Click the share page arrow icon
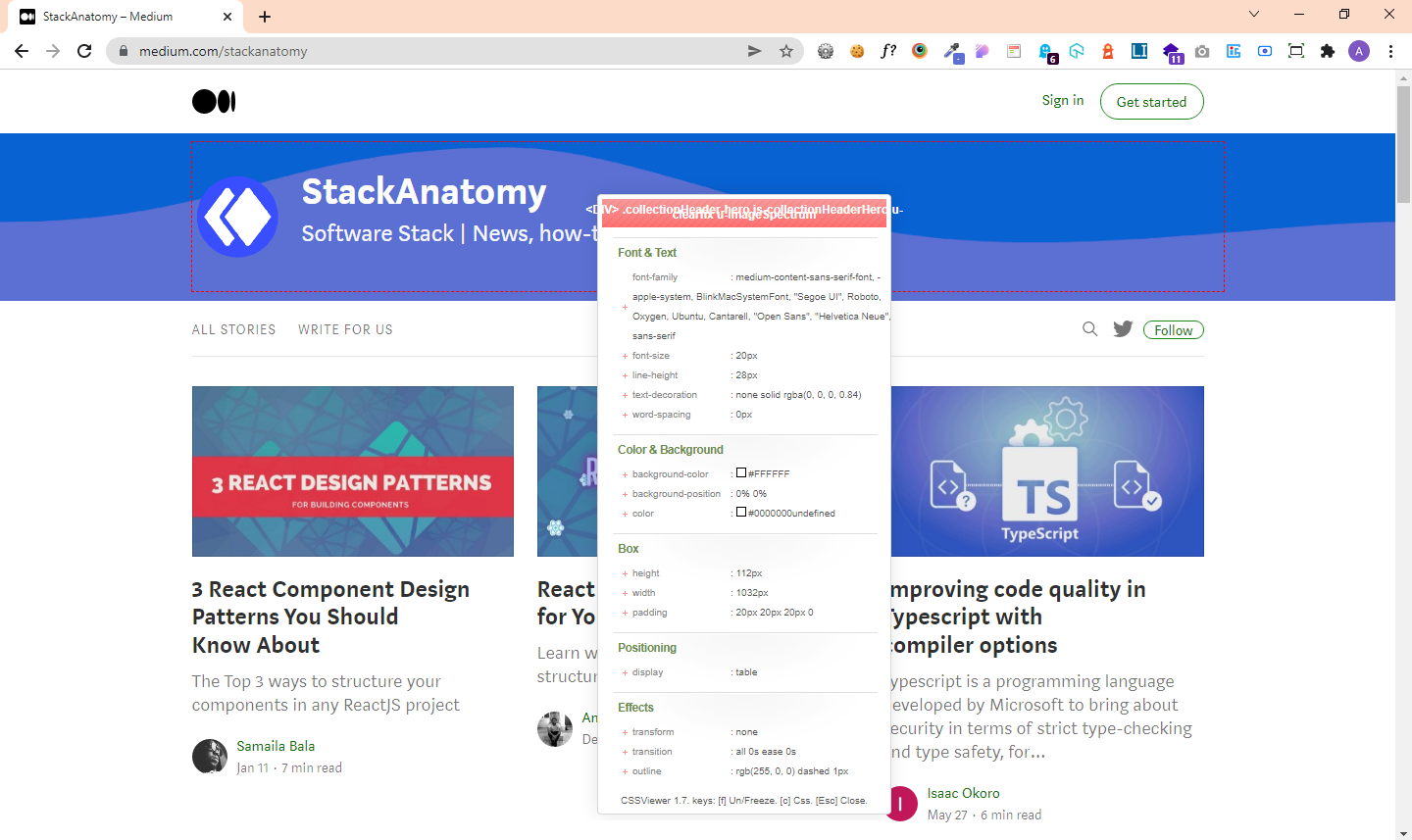 (754, 51)
